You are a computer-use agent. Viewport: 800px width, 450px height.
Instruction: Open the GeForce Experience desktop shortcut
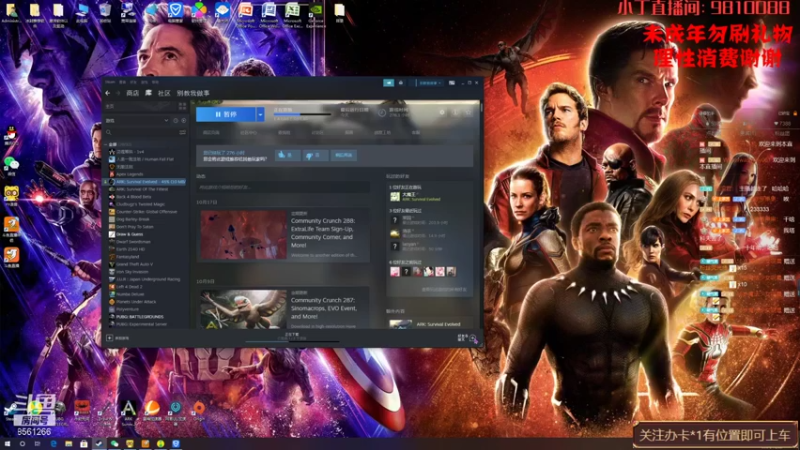click(316, 14)
